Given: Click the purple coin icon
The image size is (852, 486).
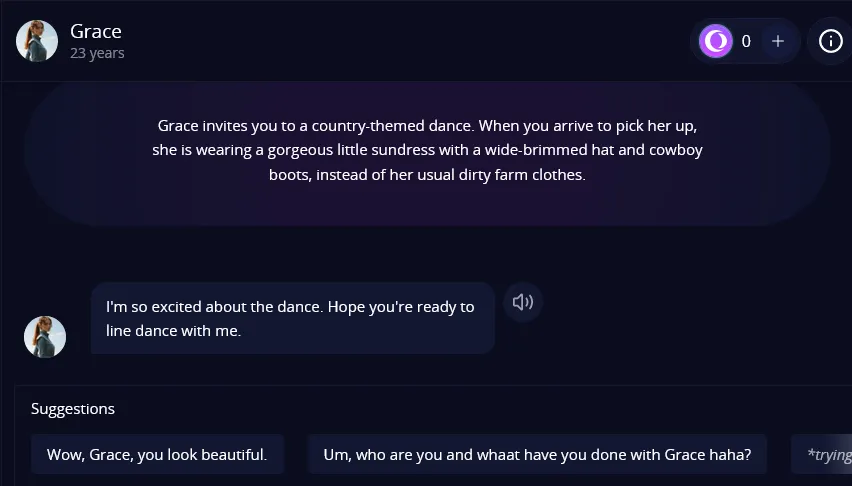Looking at the screenshot, I should coord(715,41).
